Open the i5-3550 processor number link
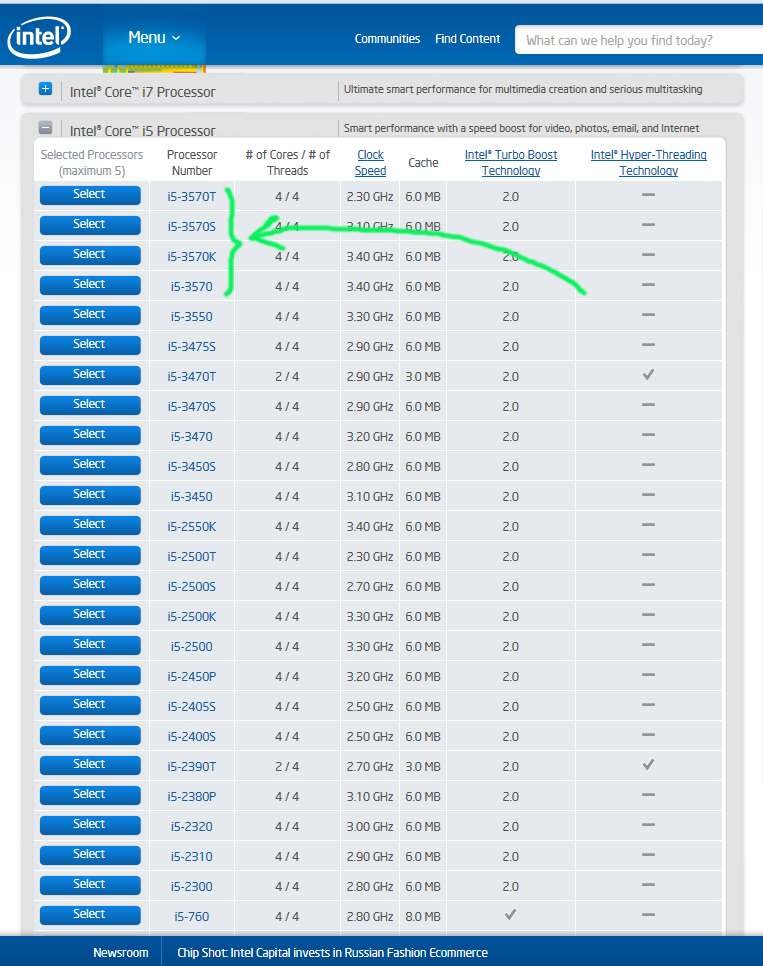Screen dimensions: 763x966 point(192,317)
